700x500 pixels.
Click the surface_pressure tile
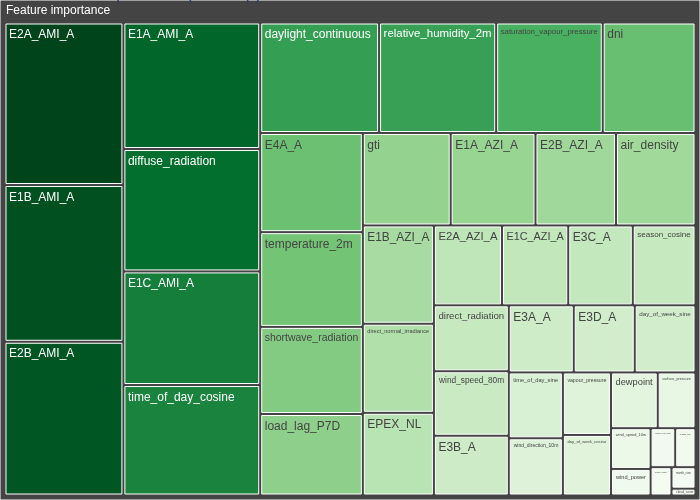pos(677,400)
